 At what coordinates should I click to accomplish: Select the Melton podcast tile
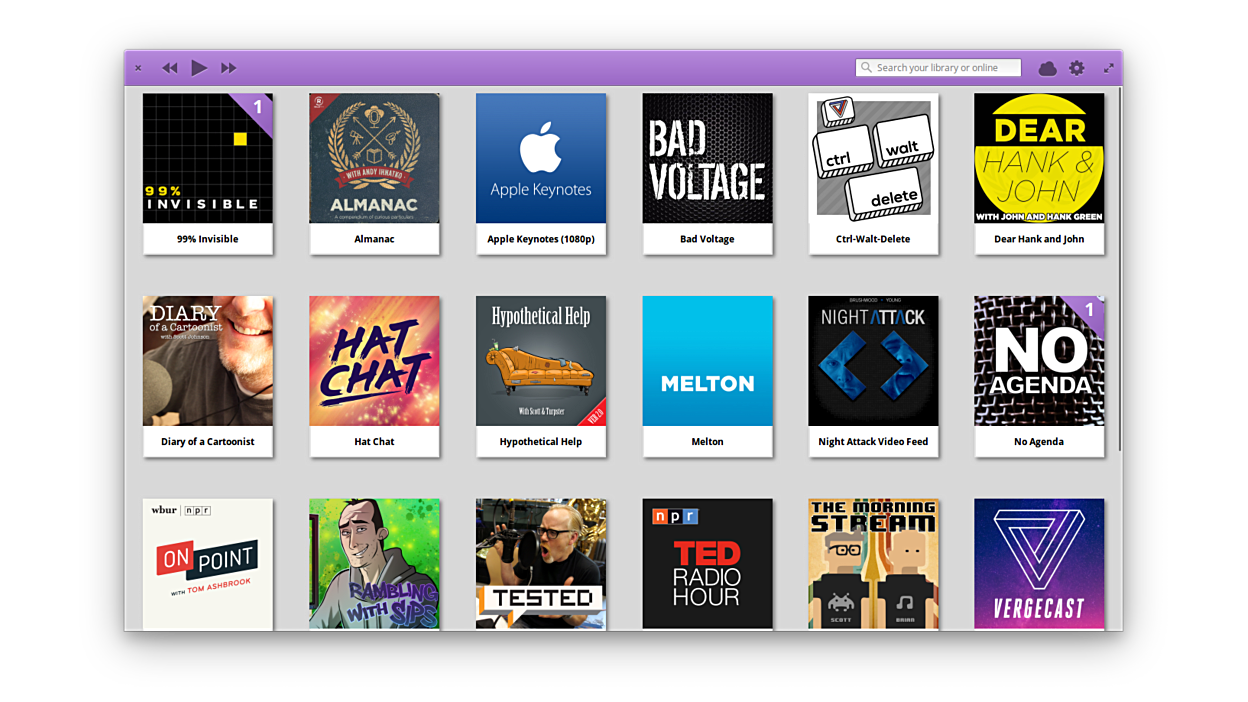tap(707, 361)
